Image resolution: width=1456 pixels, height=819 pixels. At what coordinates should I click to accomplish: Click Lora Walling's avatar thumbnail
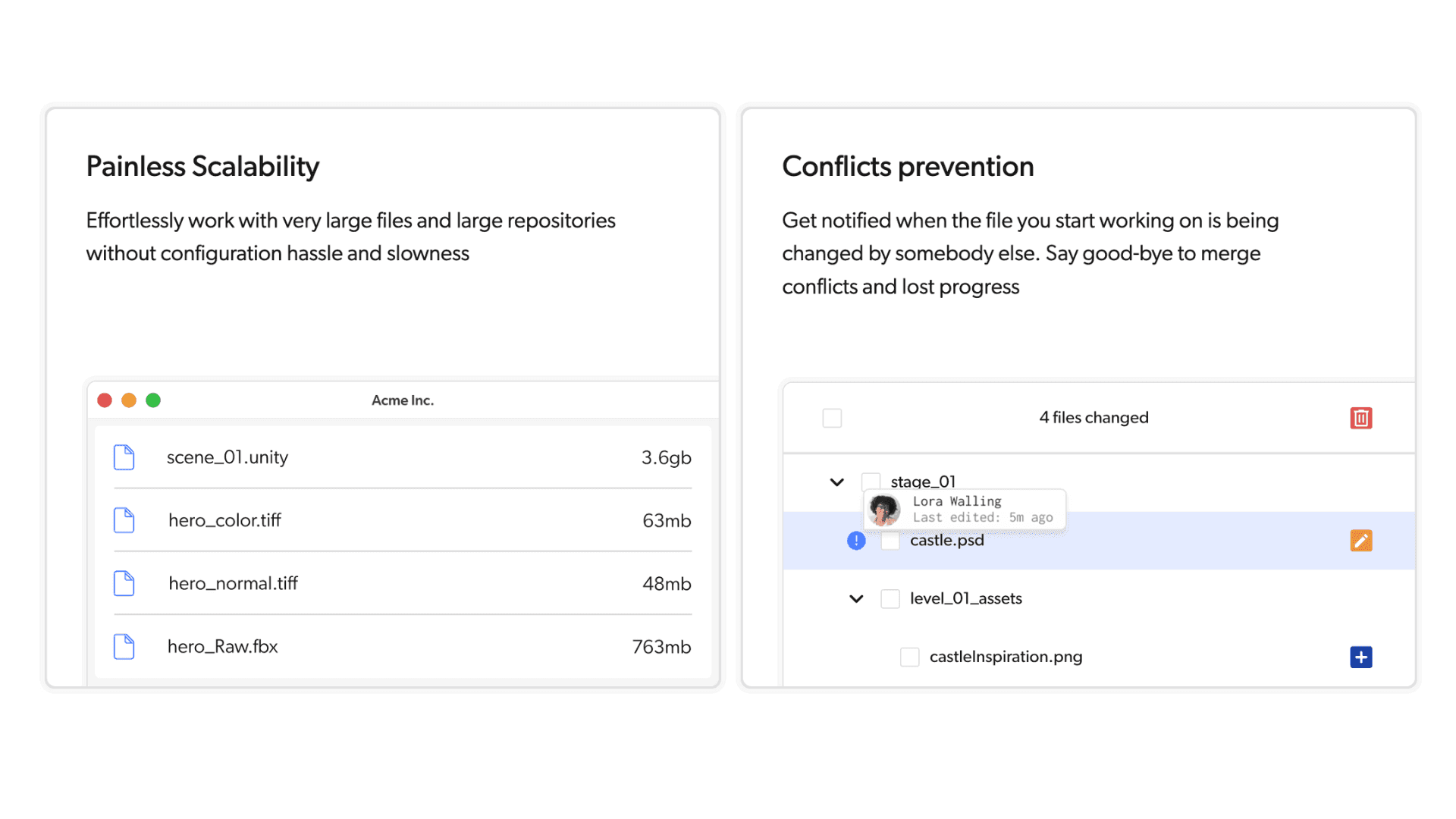click(x=884, y=510)
